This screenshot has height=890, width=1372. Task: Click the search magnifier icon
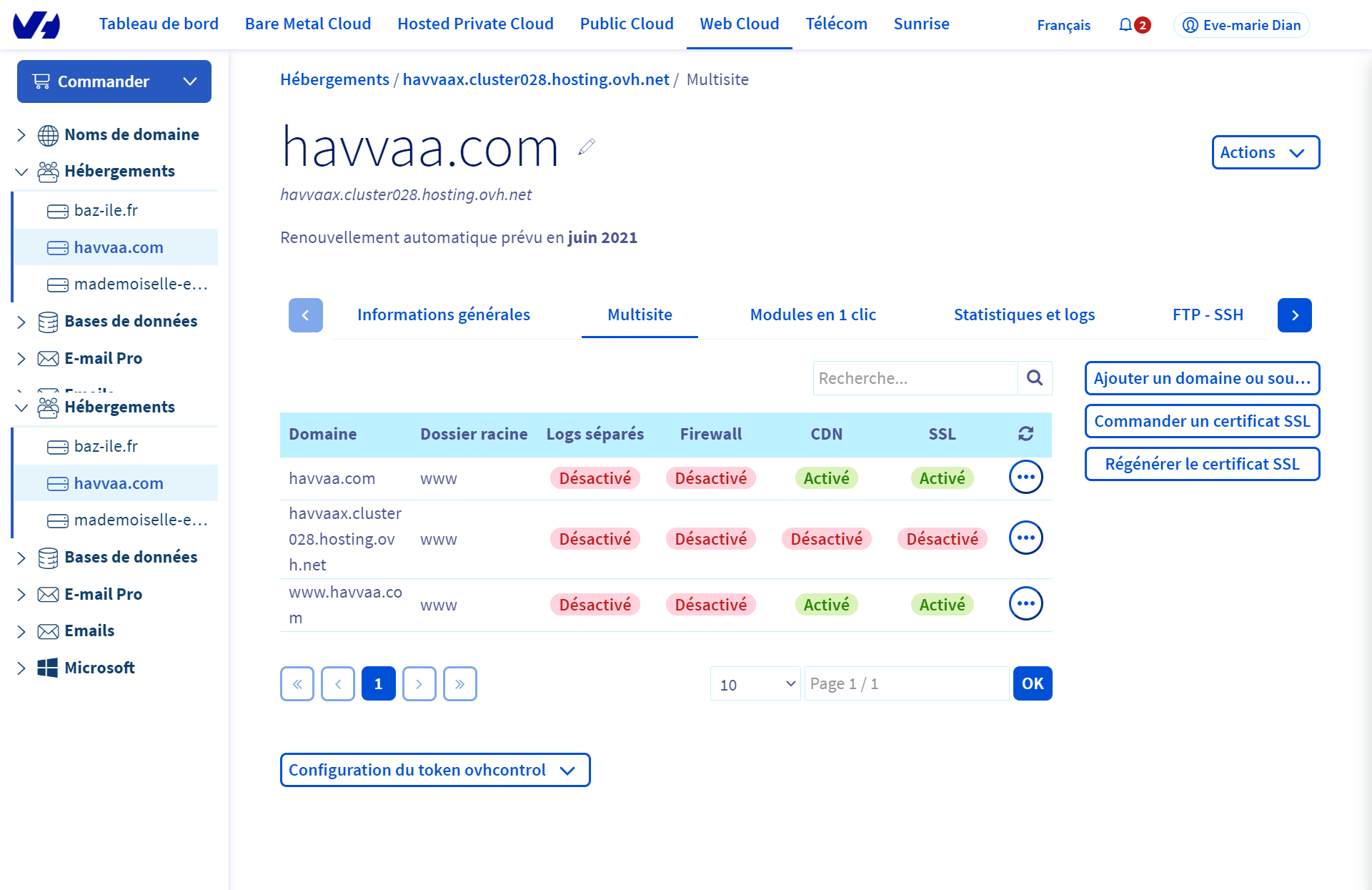1034,378
